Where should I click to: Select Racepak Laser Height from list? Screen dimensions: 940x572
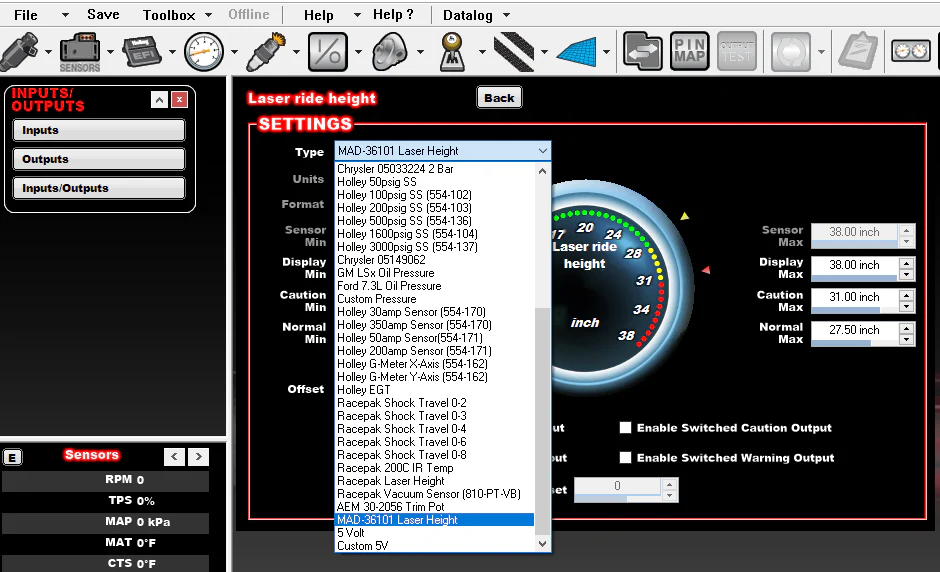pos(390,481)
